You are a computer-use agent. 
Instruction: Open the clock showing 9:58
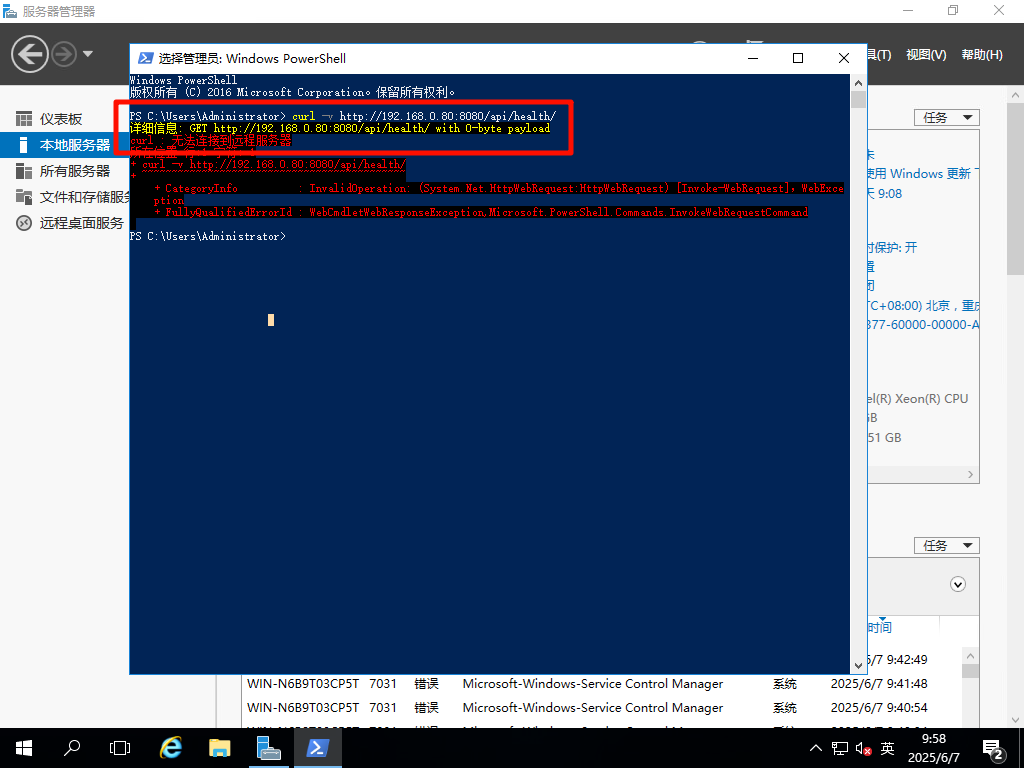click(934, 748)
